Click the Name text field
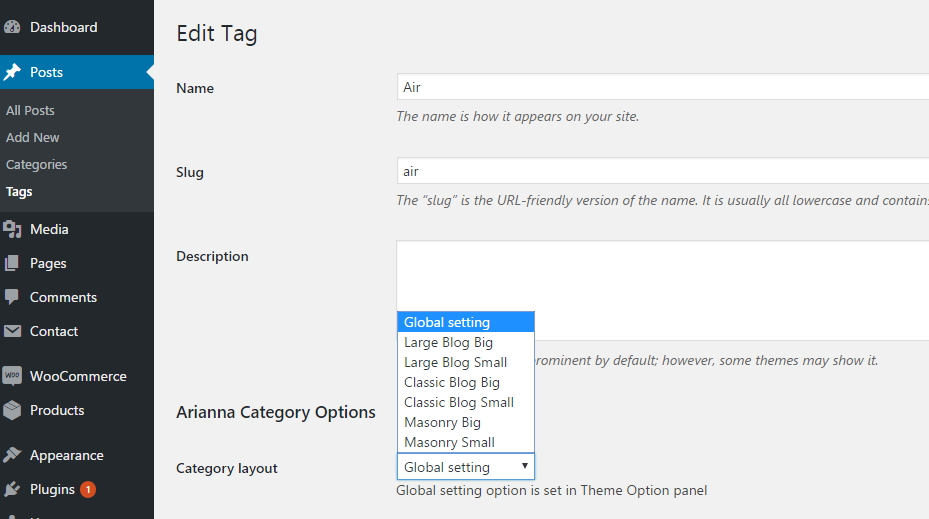This screenshot has height=519, width=929. (662, 87)
